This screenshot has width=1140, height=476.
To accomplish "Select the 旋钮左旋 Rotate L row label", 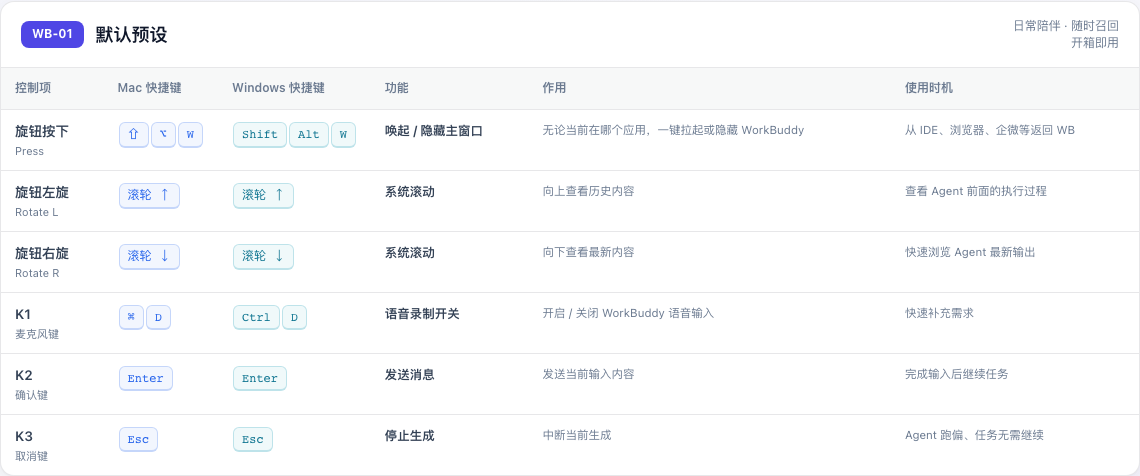I will pos(42,201).
